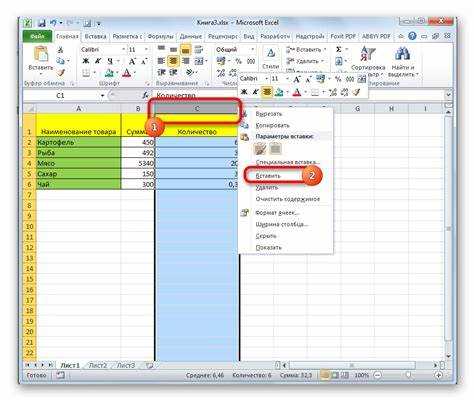Image resolution: width=474 pixels, height=401 pixels.
Task: Click the AutoSum sigma icon
Action: coord(339,49)
